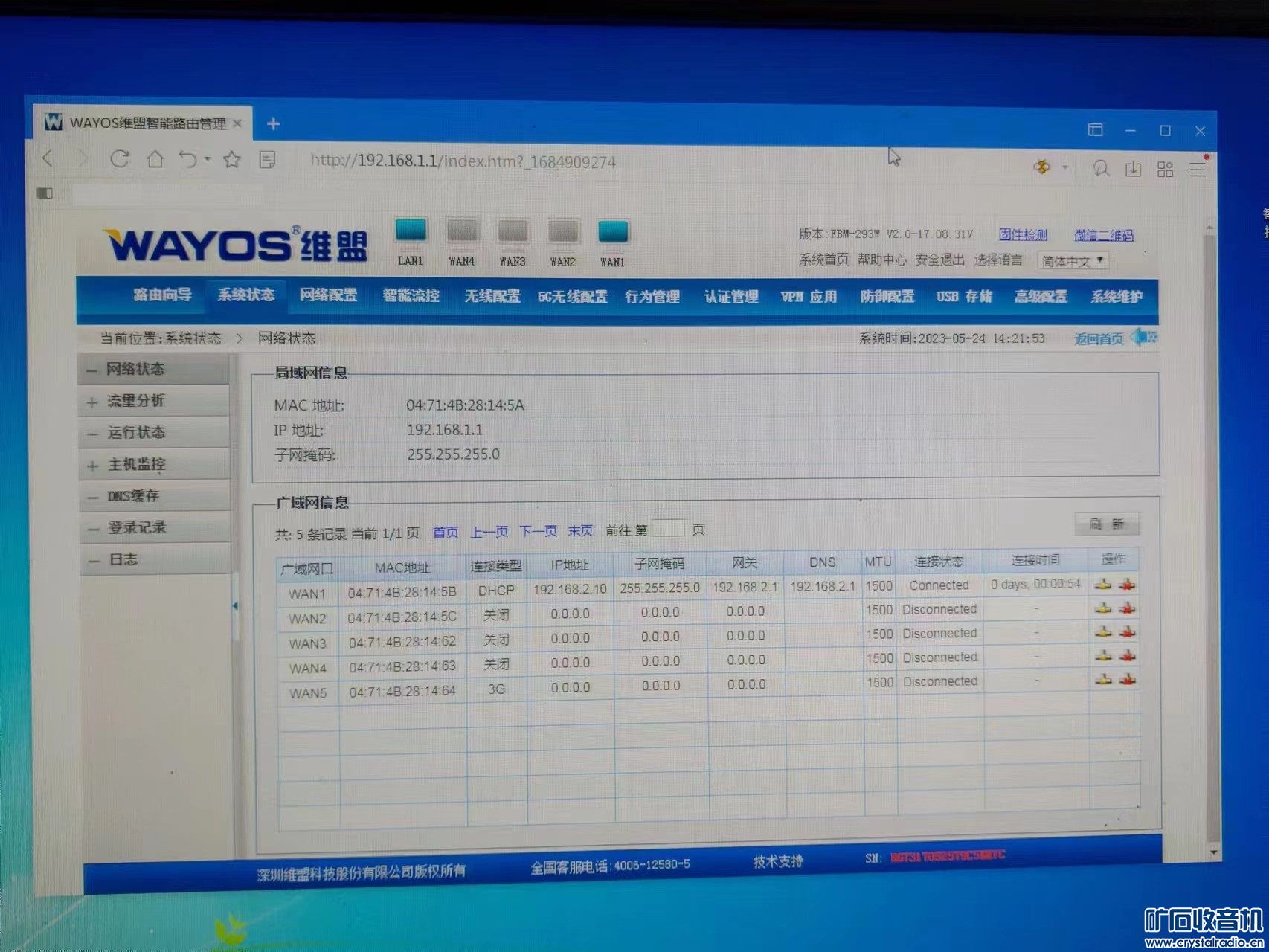This screenshot has height=952, width=1269.
Task: Click the browser home icon
Action: coord(155,158)
